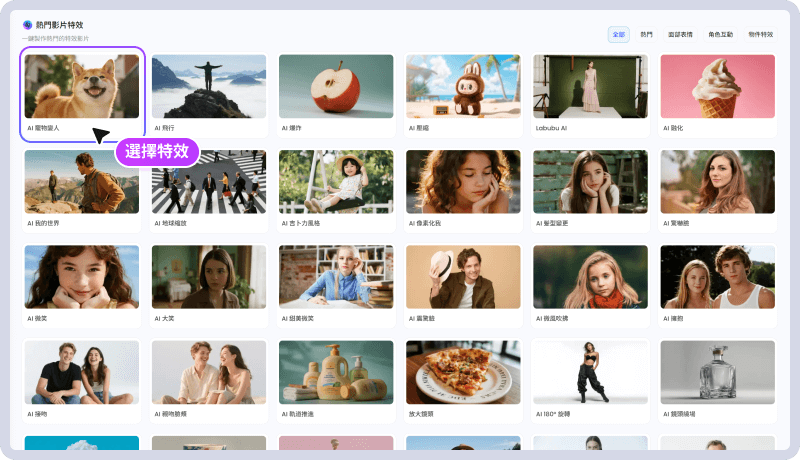The width and height of the screenshot is (800, 460).
Task: Pick the glass perfume bottle effect
Action: [x=717, y=372]
